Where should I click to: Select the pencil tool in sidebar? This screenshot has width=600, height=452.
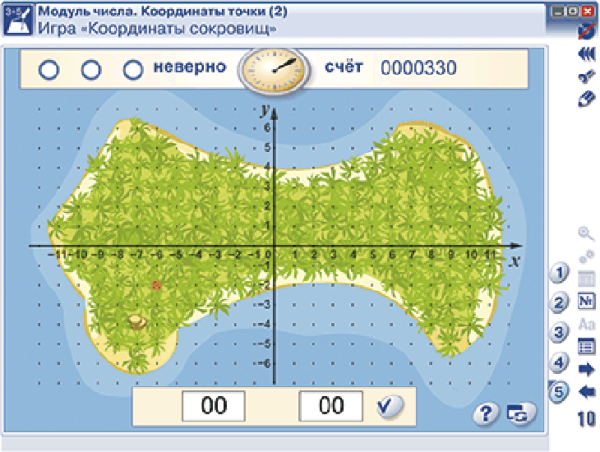point(587,99)
